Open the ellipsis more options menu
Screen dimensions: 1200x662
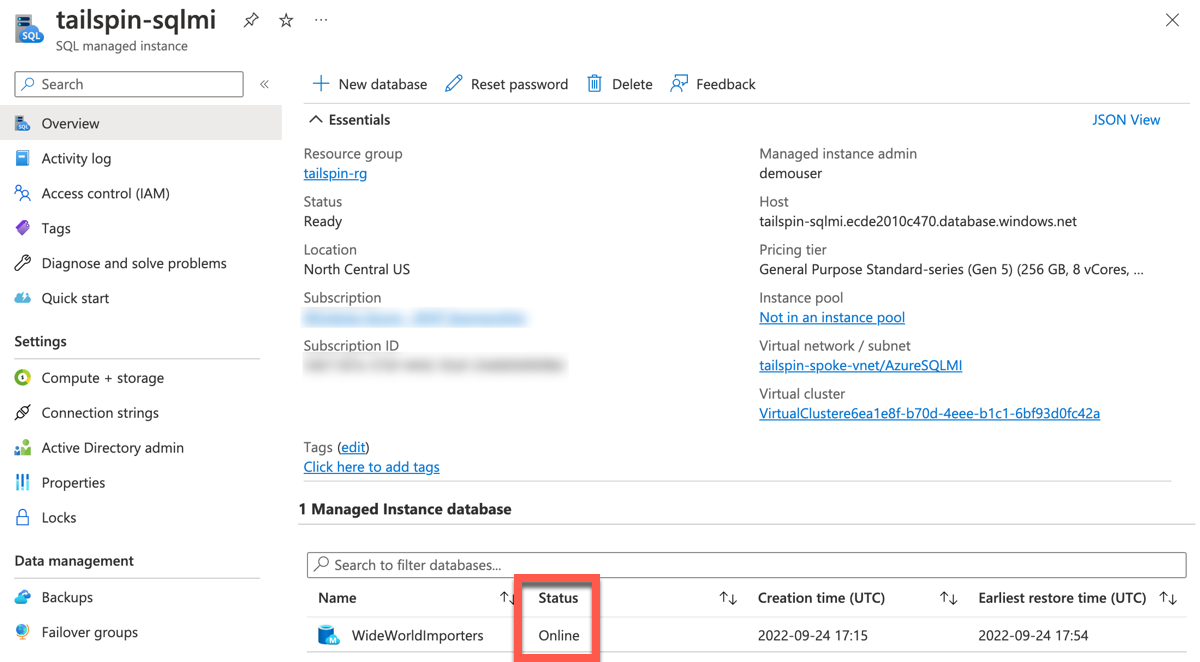[x=321, y=20]
